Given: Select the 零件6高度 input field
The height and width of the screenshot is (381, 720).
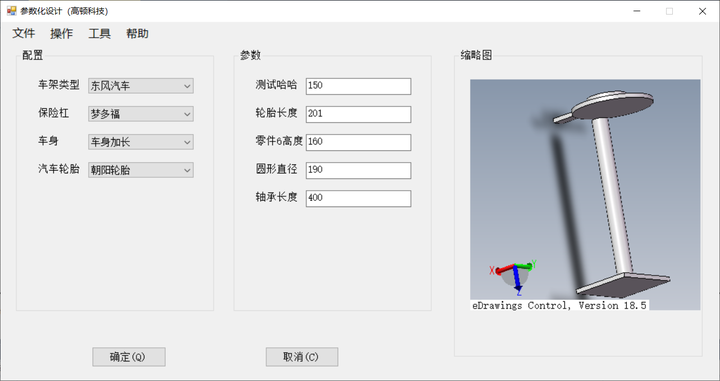Looking at the screenshot, I should click(x=358, y=142).
